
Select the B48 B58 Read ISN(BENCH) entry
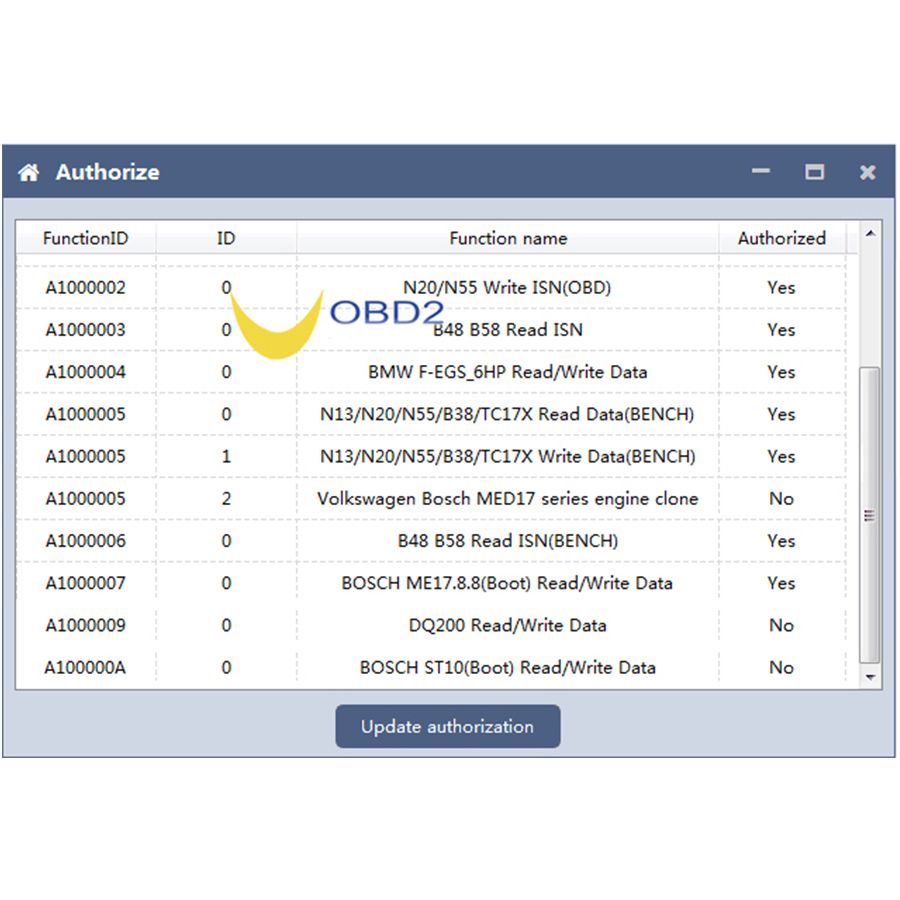(507, 541)
